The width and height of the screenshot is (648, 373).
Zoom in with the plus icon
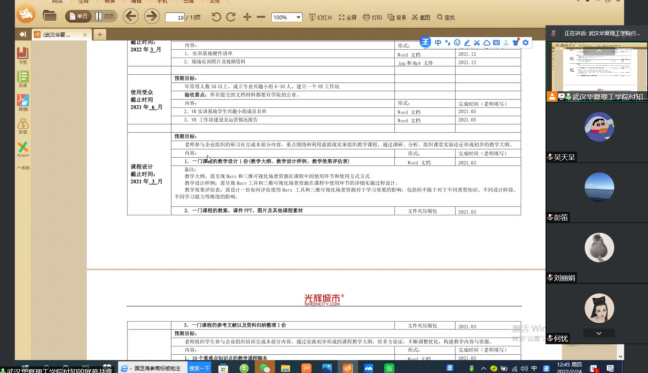pyautogui.click(x=247, y=17)
